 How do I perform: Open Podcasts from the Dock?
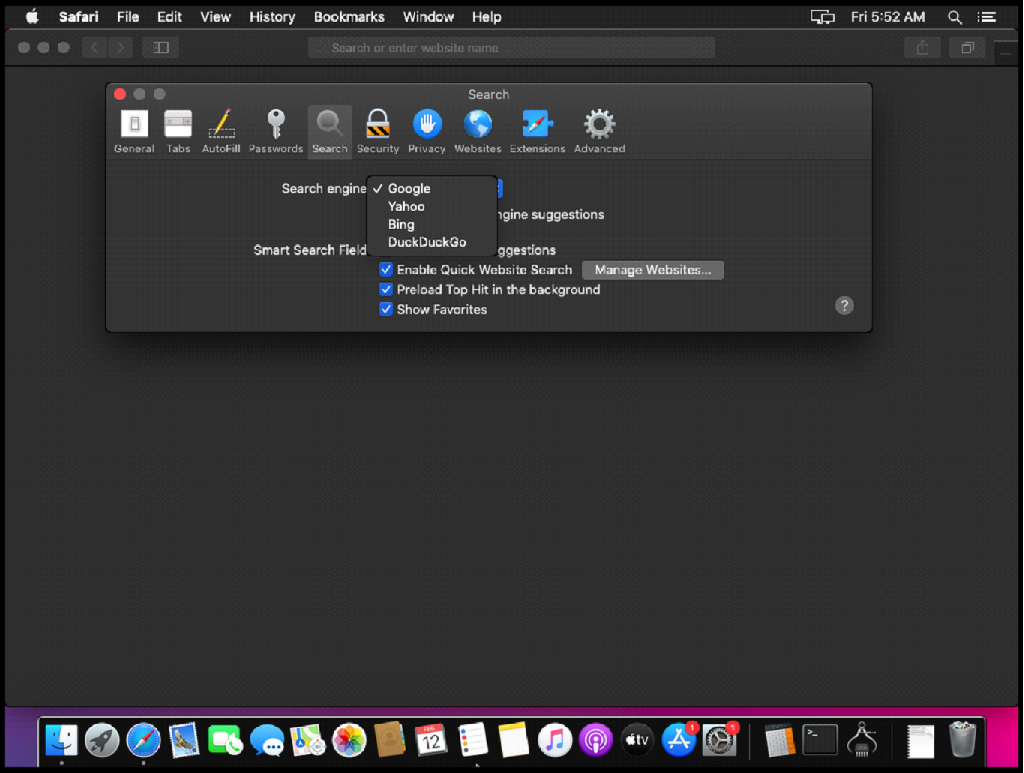[596, 740]
